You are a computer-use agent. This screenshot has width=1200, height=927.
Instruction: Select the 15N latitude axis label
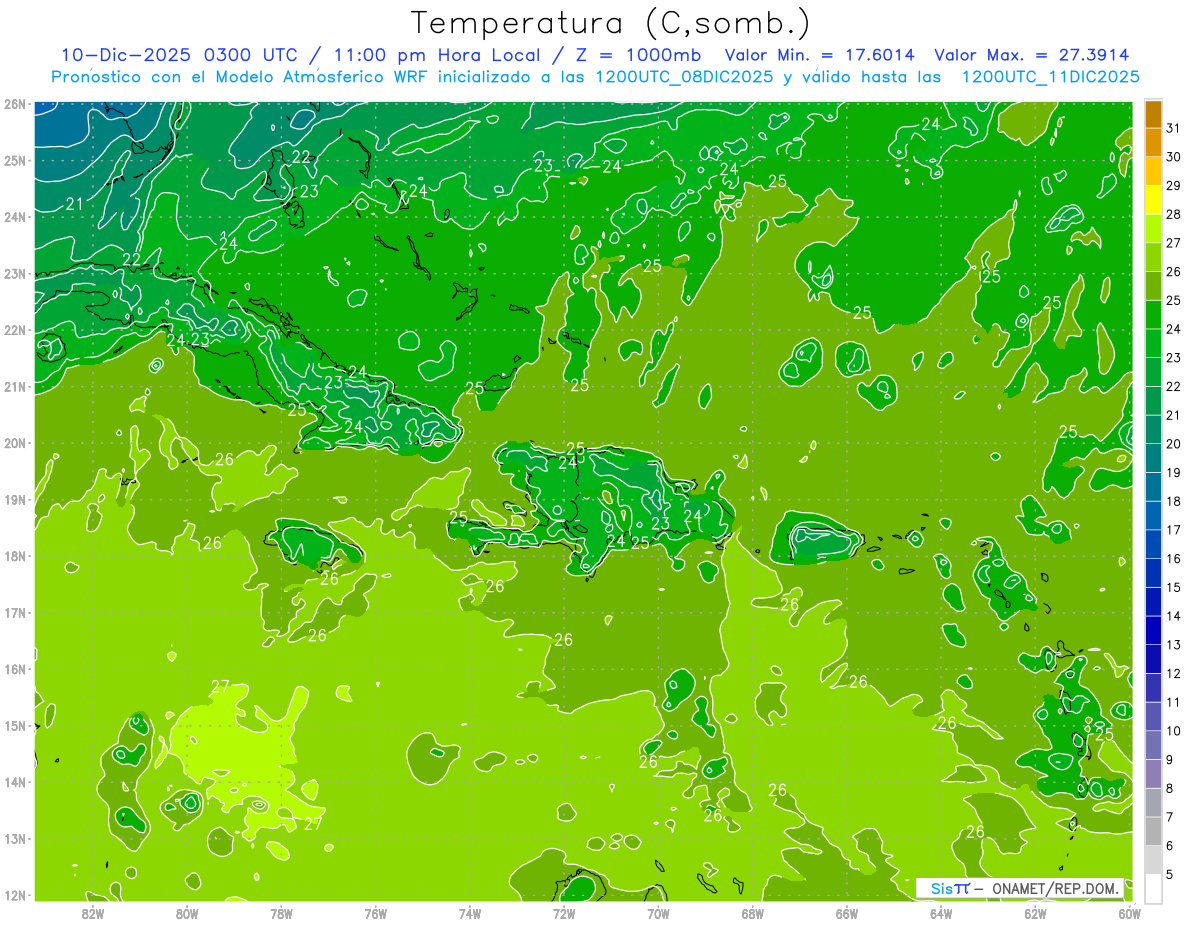(14, 726)
